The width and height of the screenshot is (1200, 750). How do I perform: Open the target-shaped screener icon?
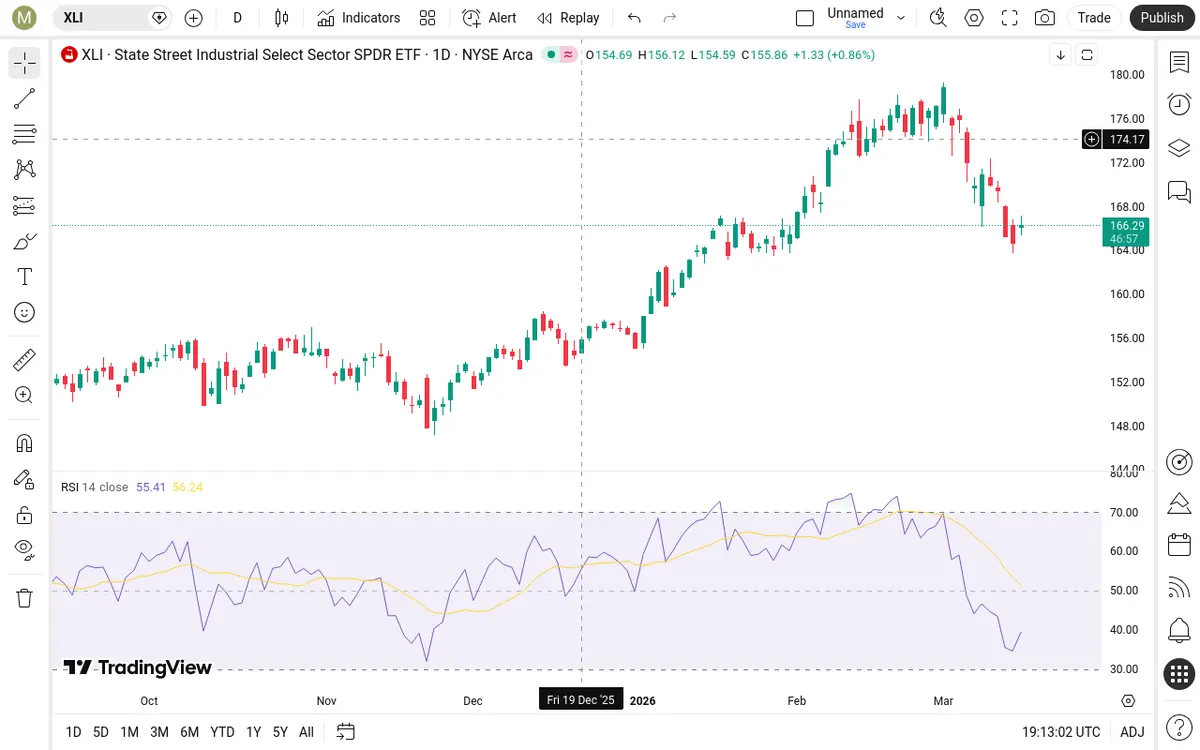tap(1179, 461)
